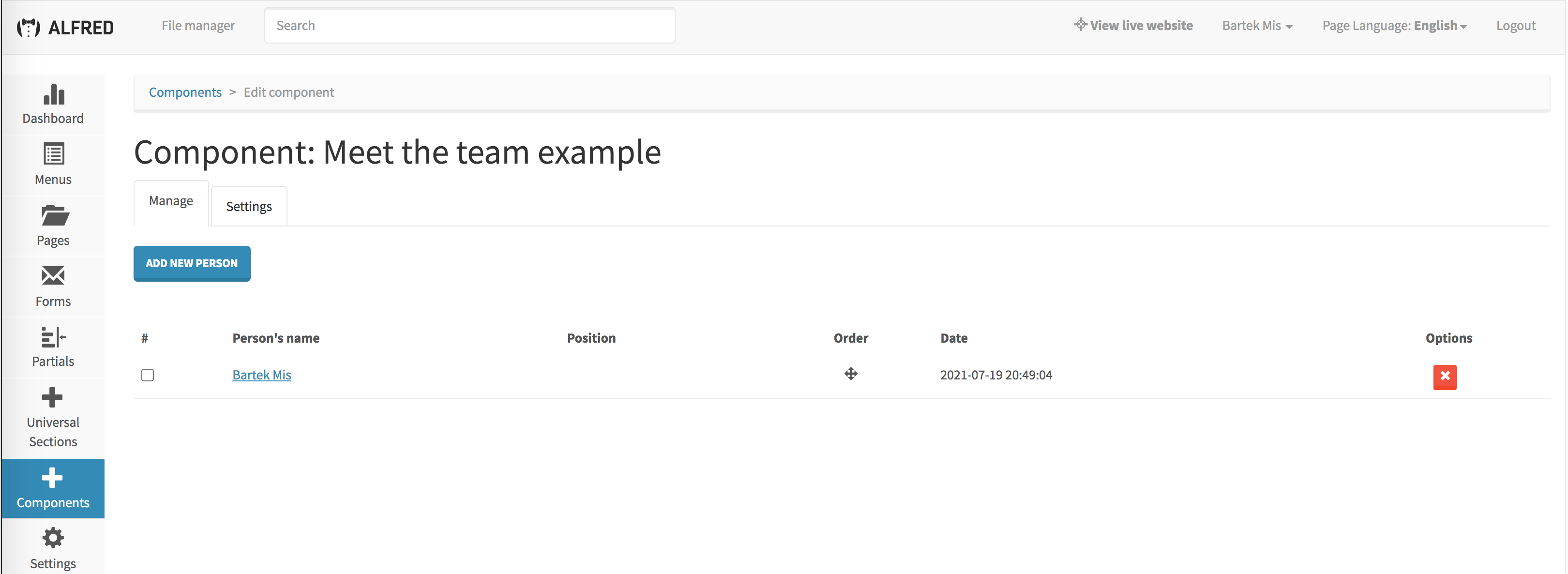The width and height of the screenshot is (1568, 574).
Task: Open the Partials sidebar icon
Action: coord(53,337)
